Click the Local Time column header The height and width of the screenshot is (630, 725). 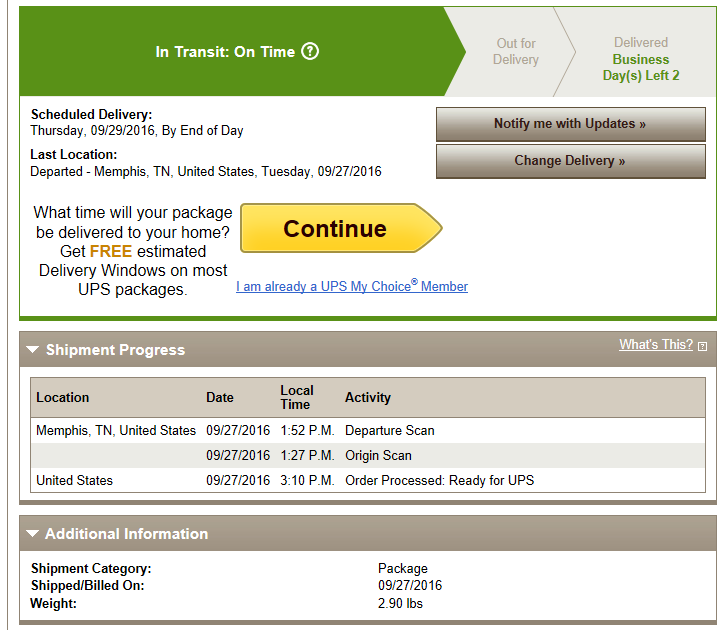point(297,398)
